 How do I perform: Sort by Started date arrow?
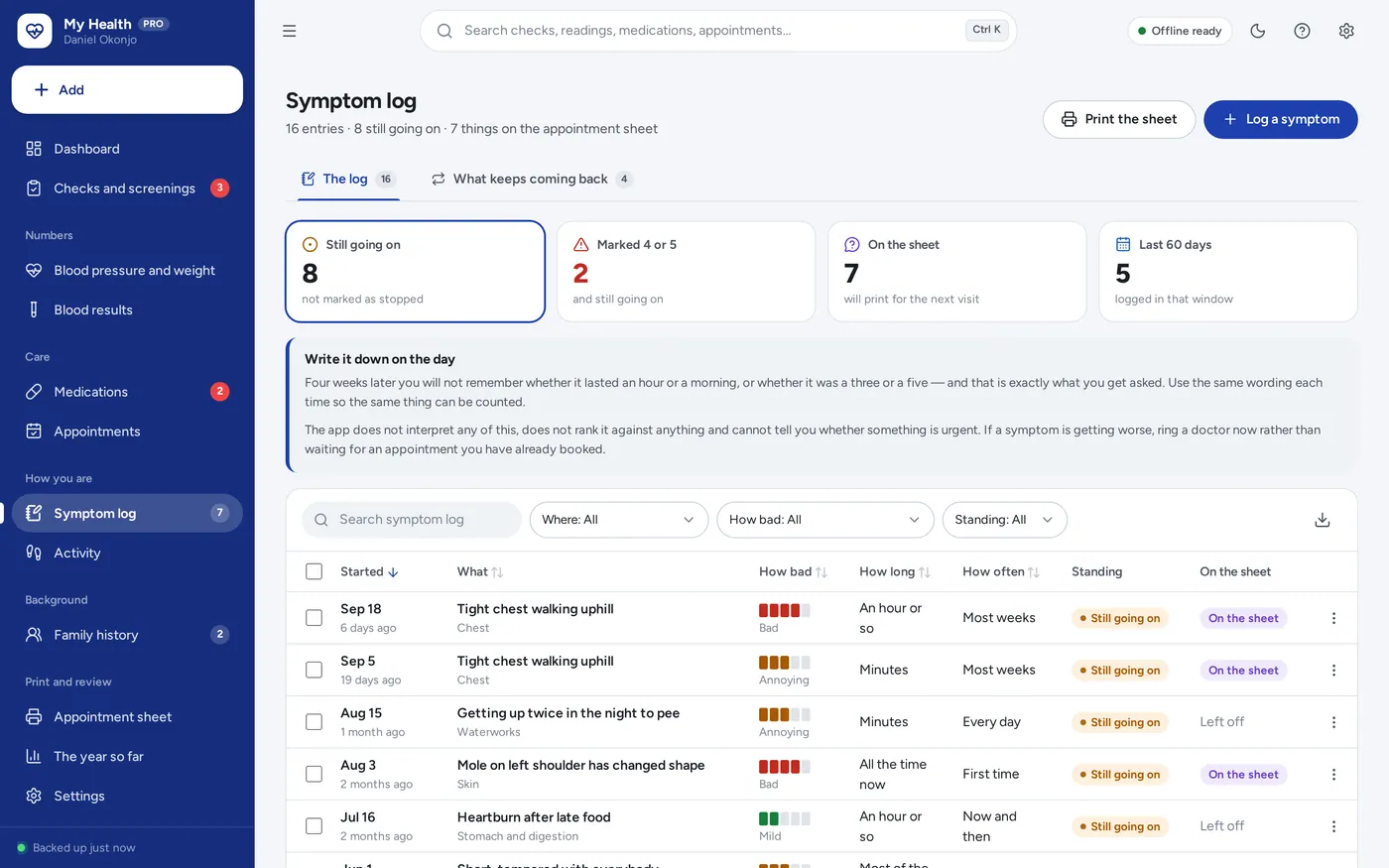pyautogui.click(x=394, y=572)
